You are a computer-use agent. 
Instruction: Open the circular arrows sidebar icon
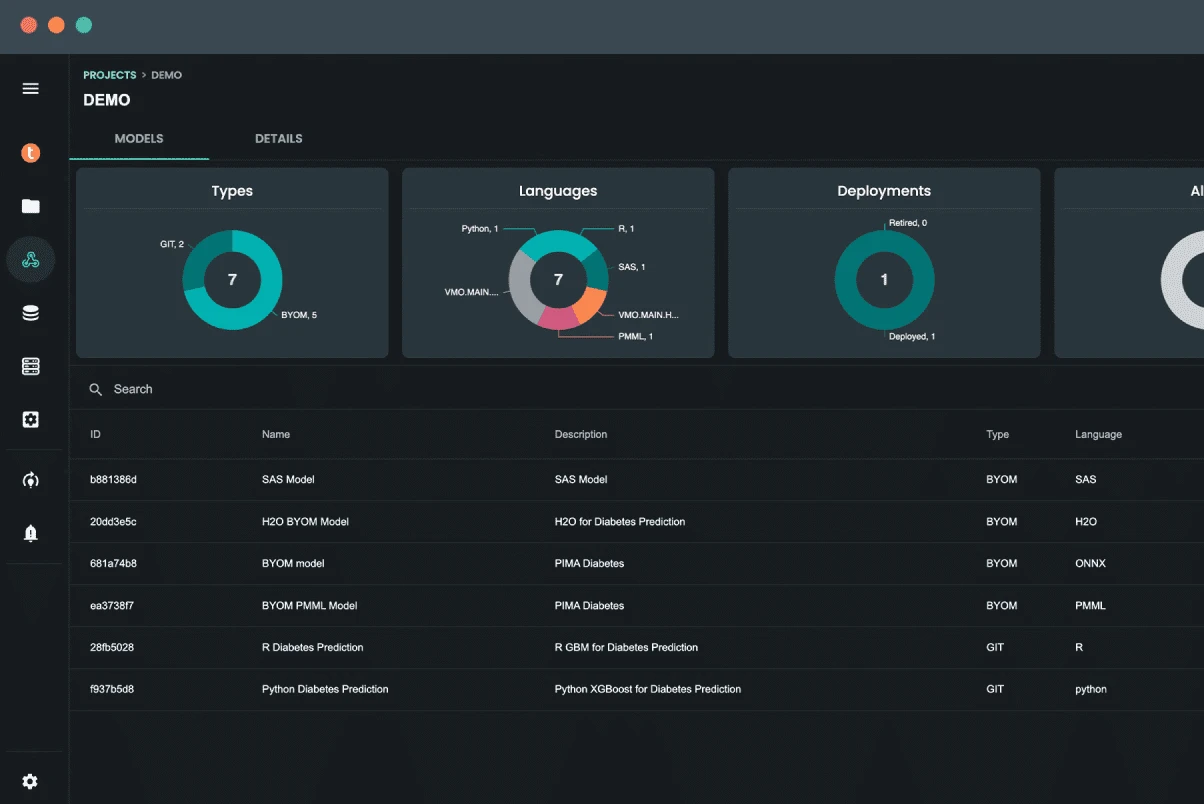pyautogui.click(x=31, y=480)
